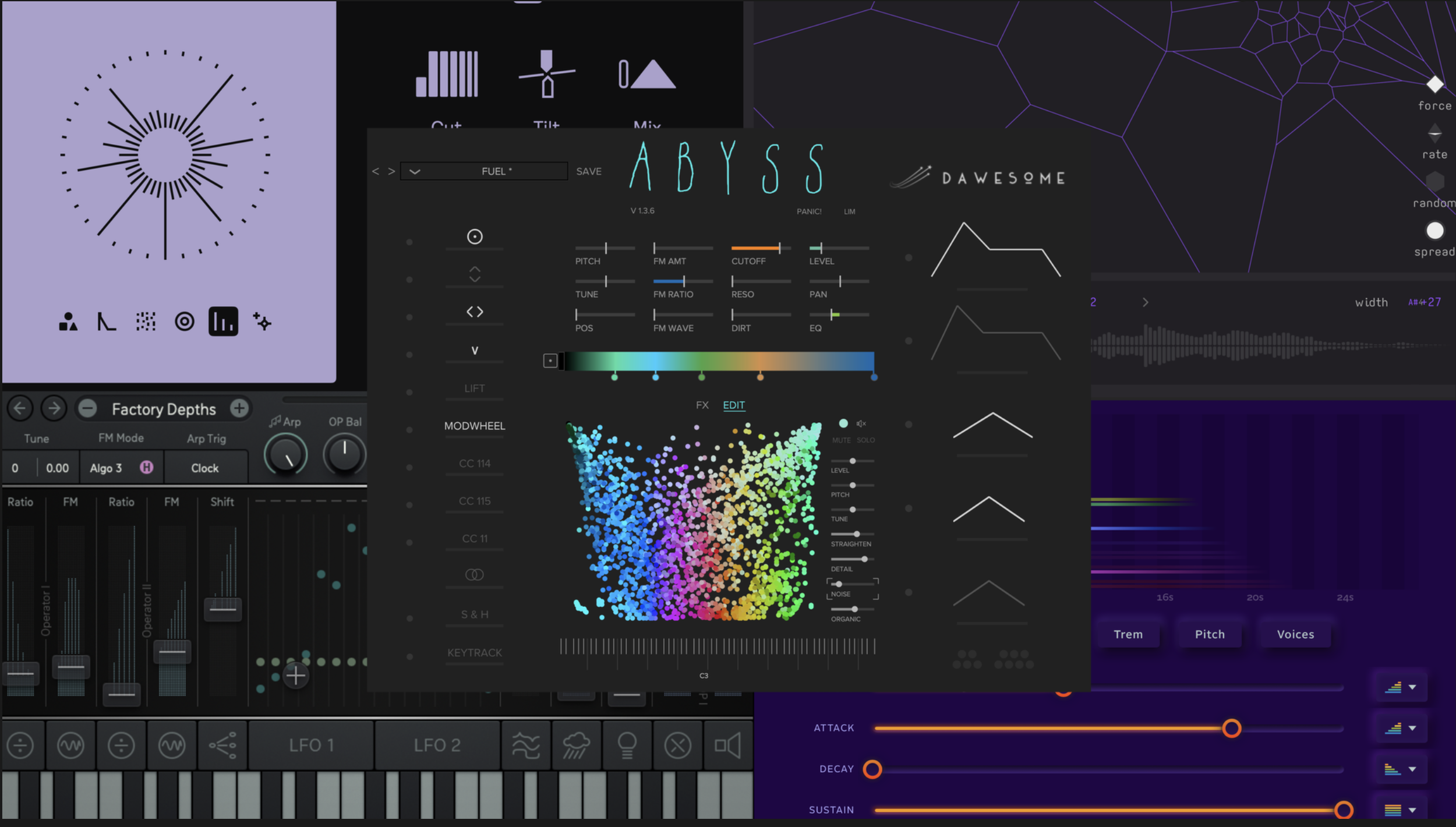The height and width of the screenshot is (827, 1456).
Task: Open the concentric circles view in the purple panel
Action: 185,321
